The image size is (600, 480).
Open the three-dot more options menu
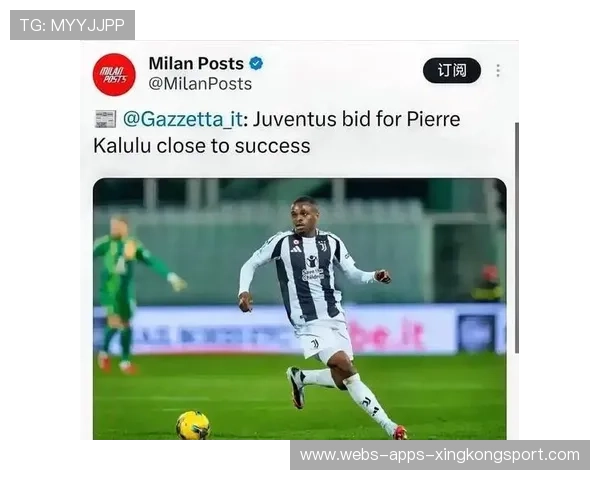click(x=498, y=70)
